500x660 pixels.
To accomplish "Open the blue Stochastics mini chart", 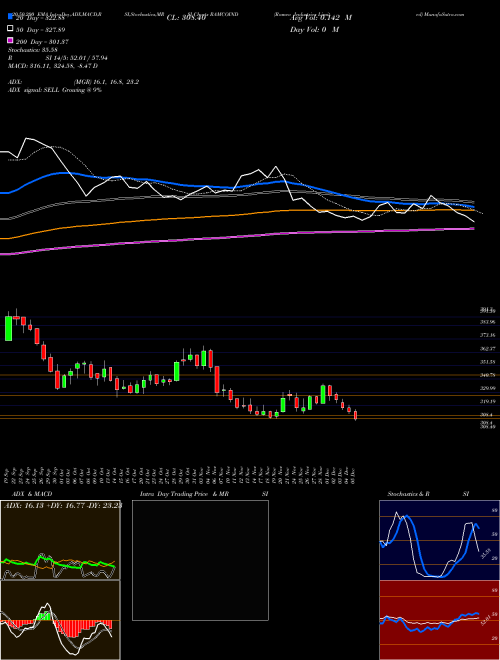I will (439, 540).
